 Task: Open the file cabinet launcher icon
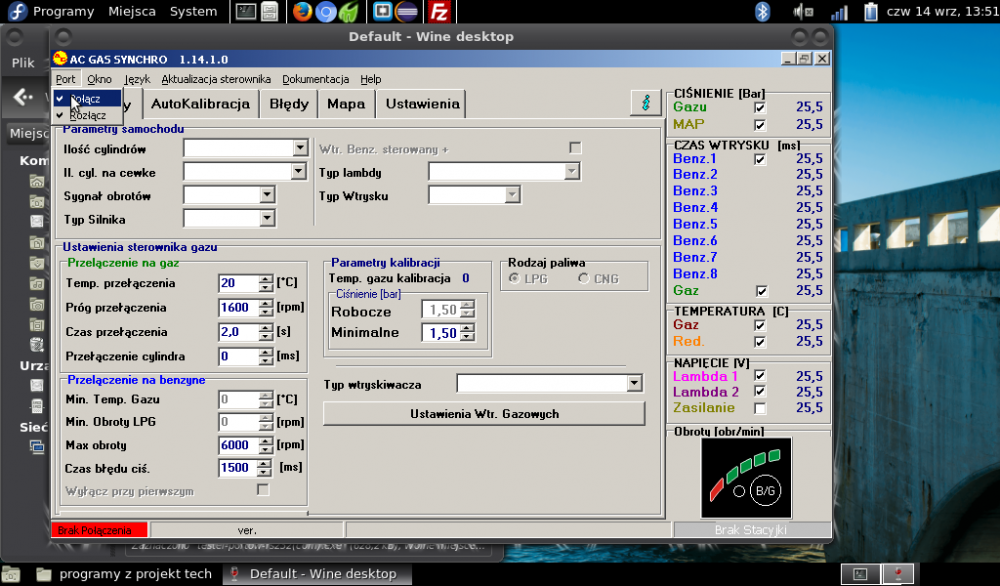270,11
